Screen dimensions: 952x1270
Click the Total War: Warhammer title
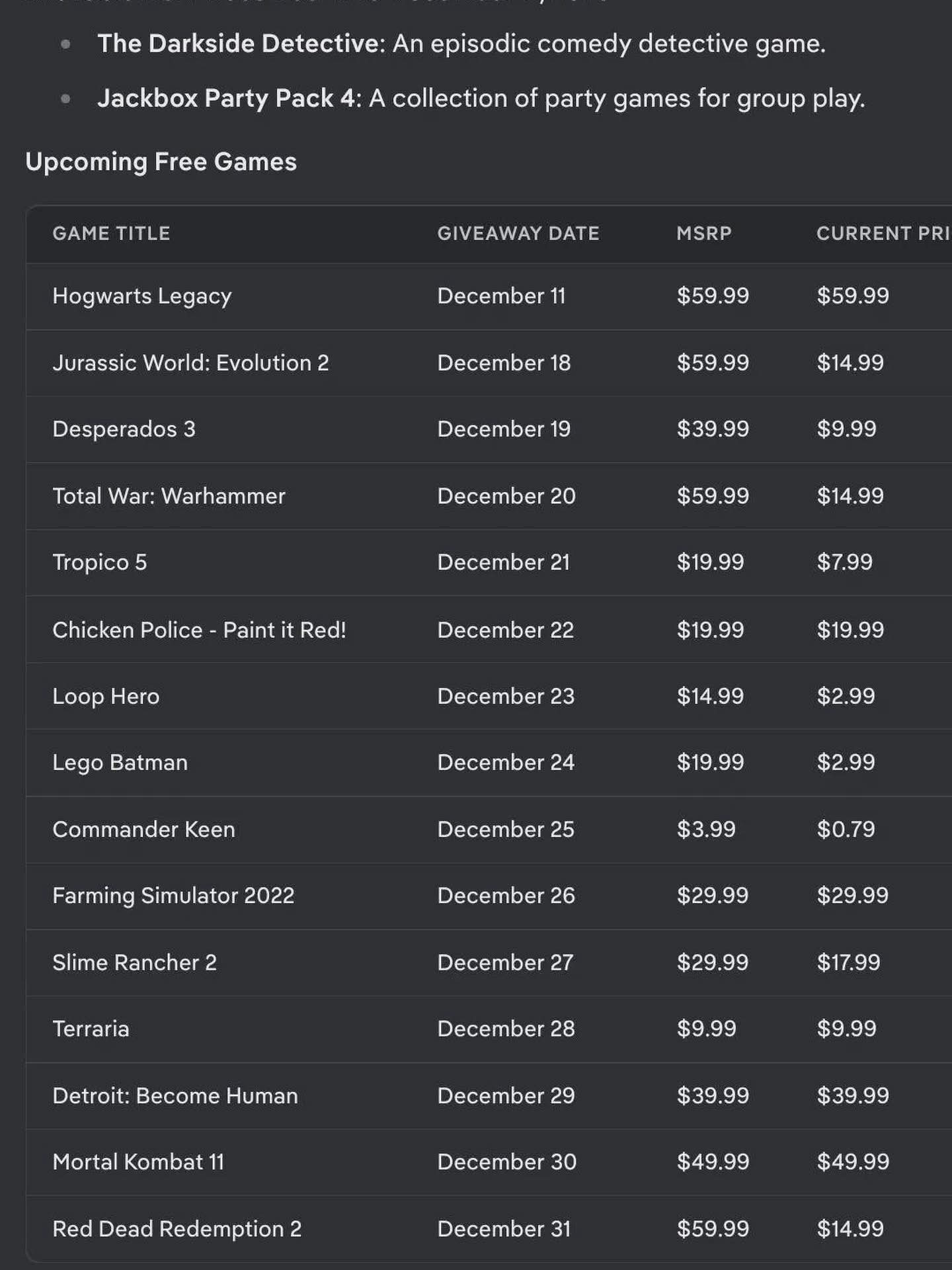[x=169, y=496]
